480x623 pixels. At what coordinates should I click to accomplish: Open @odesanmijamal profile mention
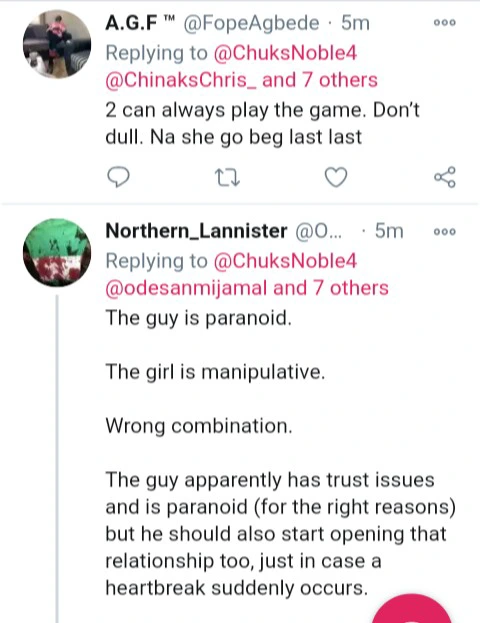point(186,288)
